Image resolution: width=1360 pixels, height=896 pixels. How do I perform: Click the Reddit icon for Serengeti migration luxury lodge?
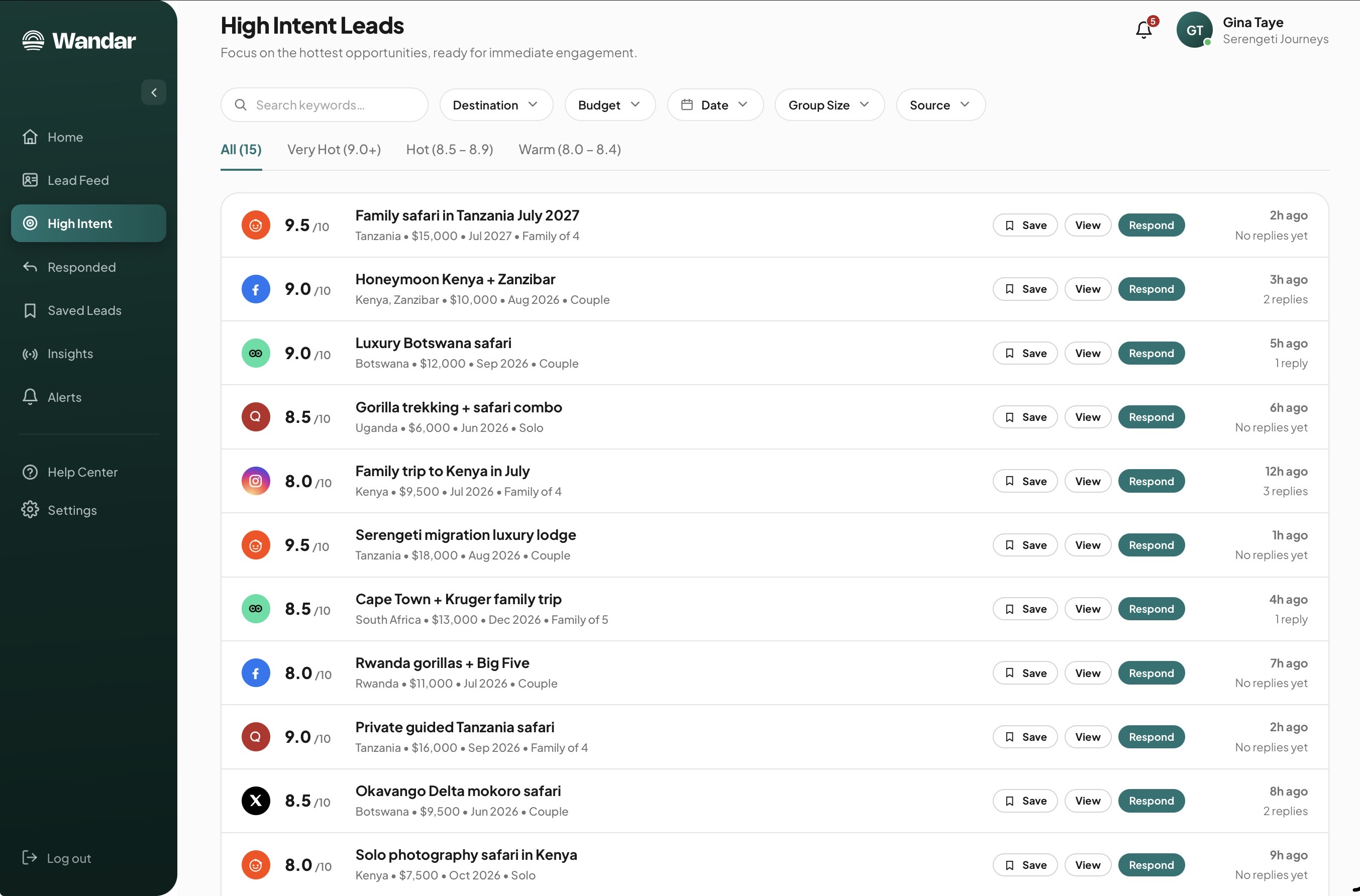(255, 545)
